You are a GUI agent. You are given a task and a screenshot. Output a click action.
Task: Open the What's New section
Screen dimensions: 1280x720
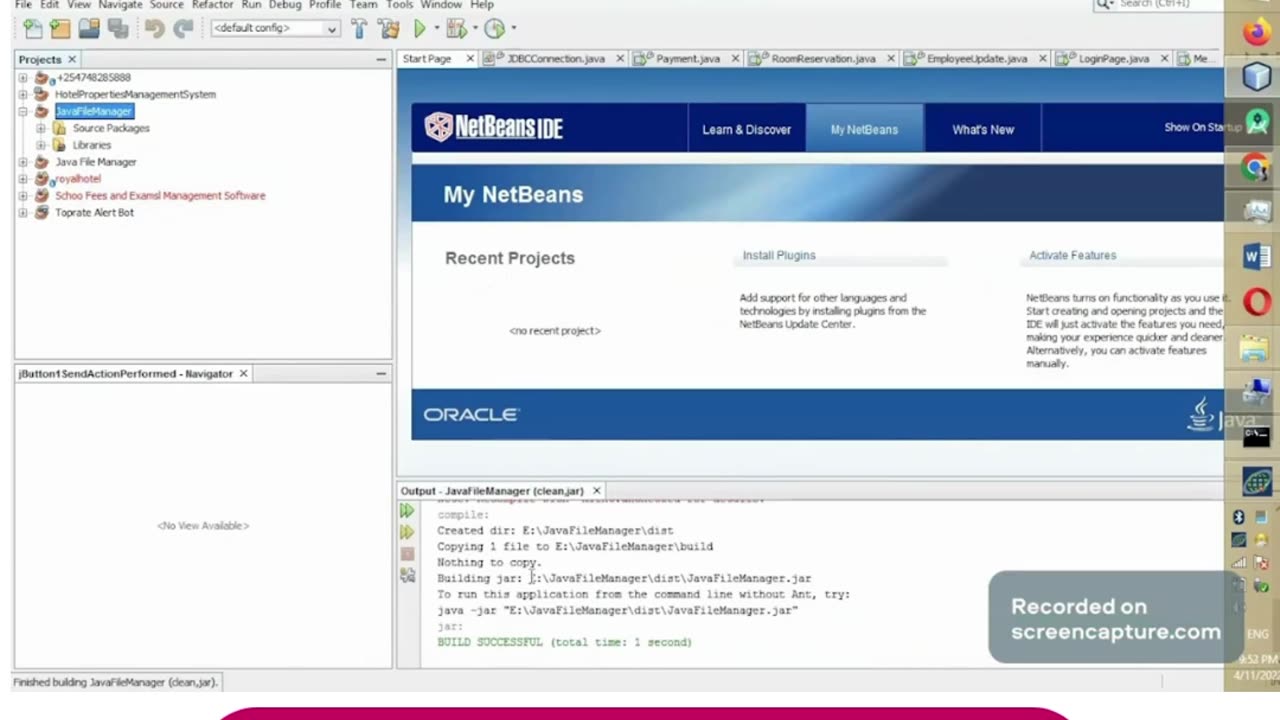[x=983, y=129]
